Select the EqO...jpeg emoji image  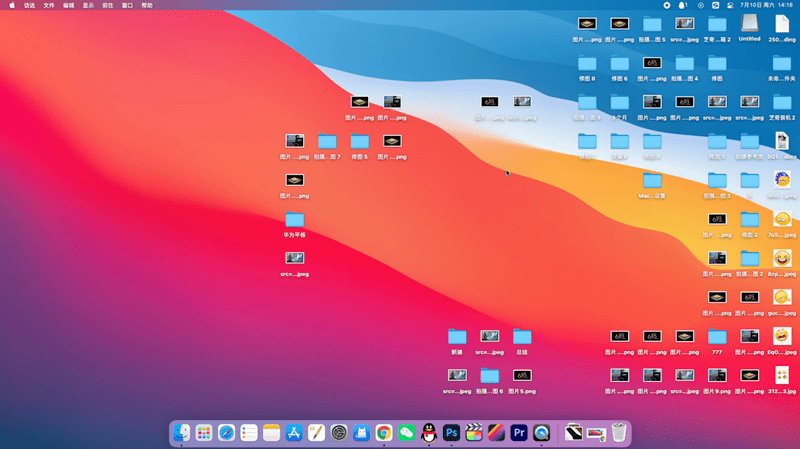(782, 341)
